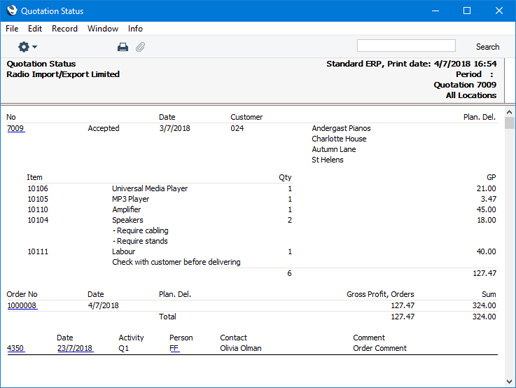Click Universal Media Player item name
Image resolution: width=516 pixels, height=388 pixels.
150,189
